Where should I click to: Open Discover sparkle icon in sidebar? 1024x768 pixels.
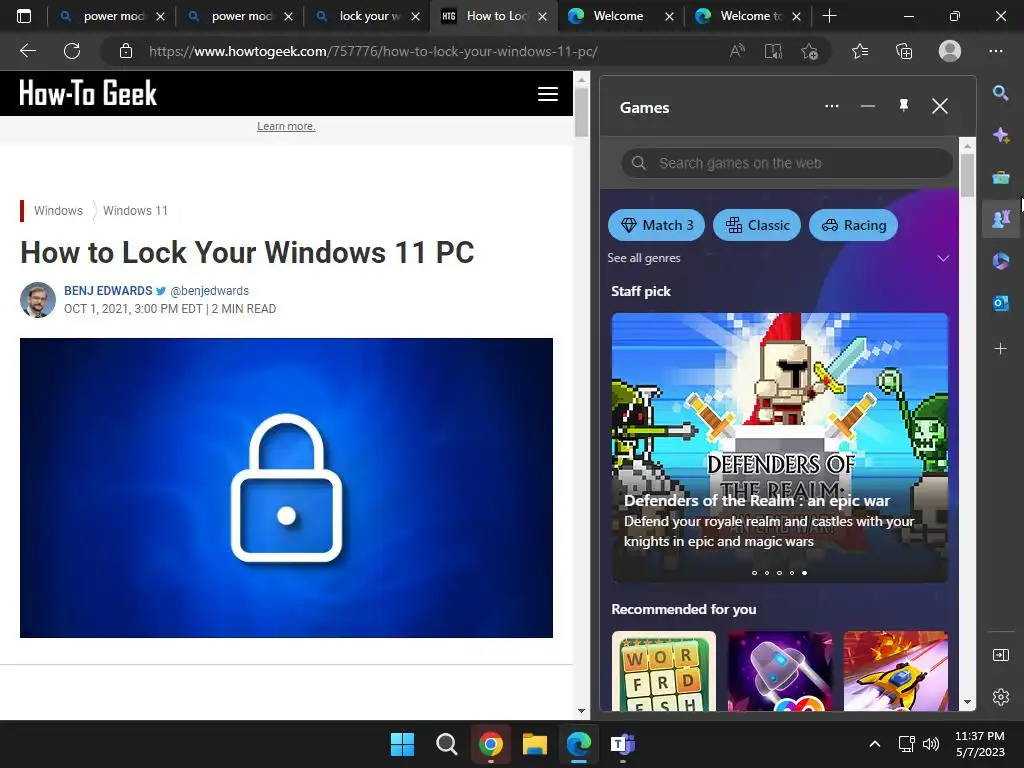pyautogui.click(x=1000, y=135)
